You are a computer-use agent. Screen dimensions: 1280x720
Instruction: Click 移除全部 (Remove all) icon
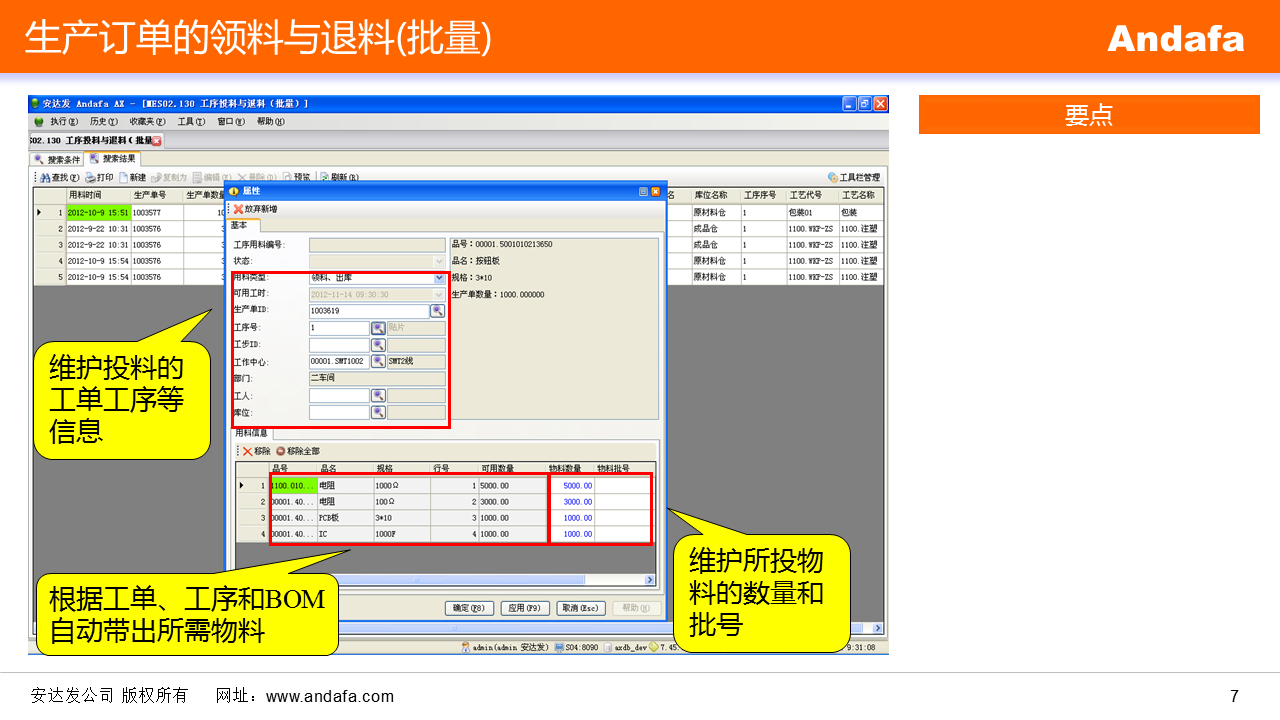tap(280, 451)
